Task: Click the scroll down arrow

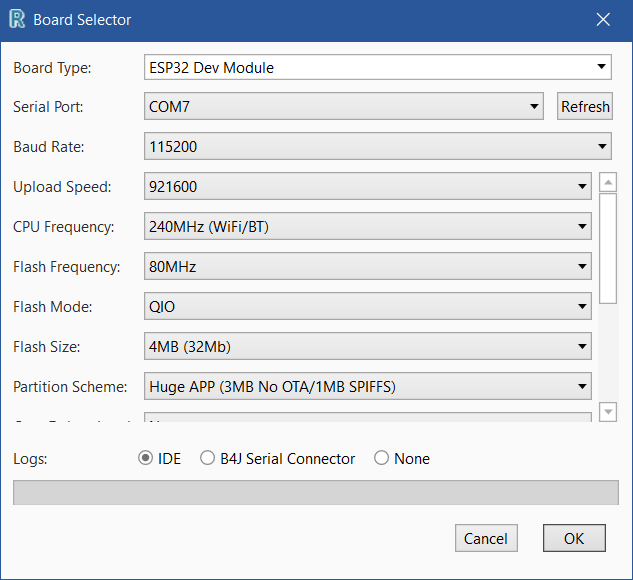Action: coord(608,412)
